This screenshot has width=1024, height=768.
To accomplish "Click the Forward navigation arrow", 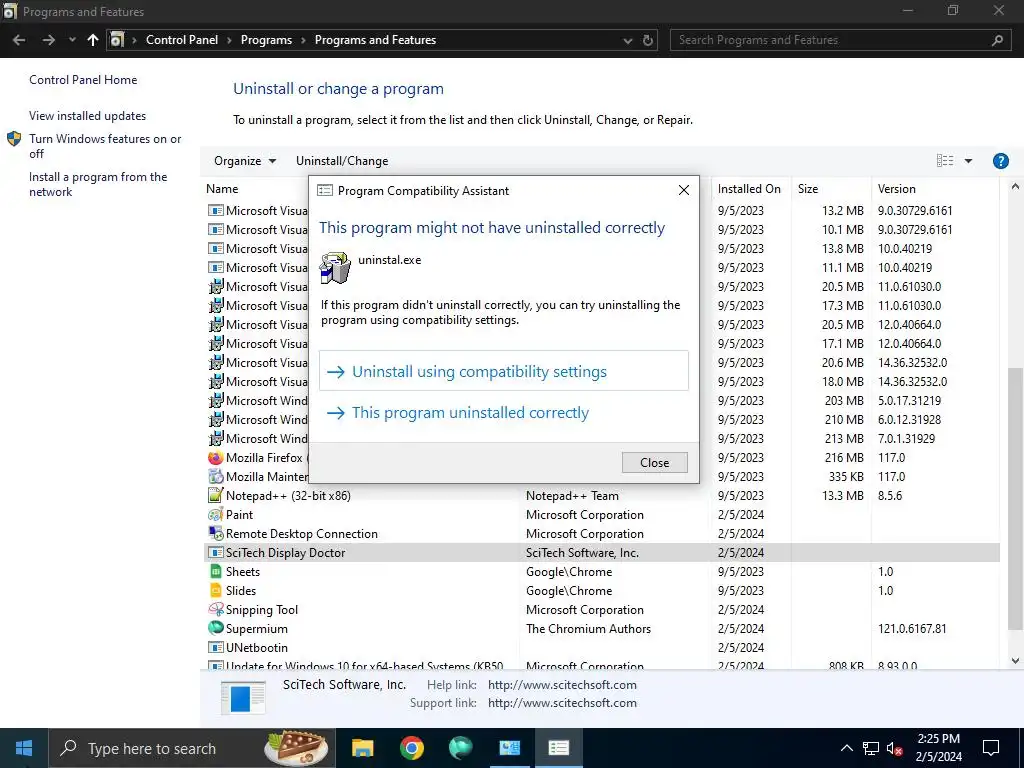I will pyautogui.click(x=48, y=40).
